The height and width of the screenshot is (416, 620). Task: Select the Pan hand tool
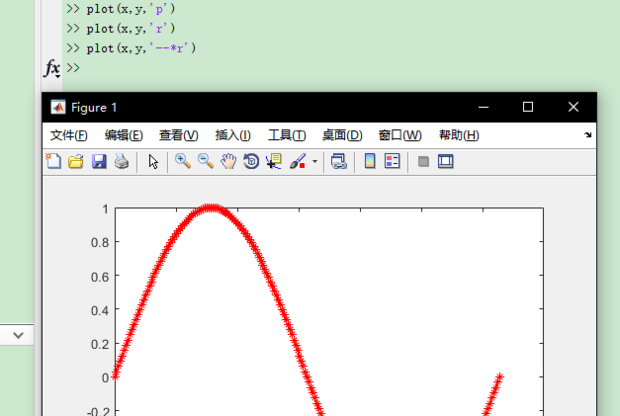[x=228, y=161]
